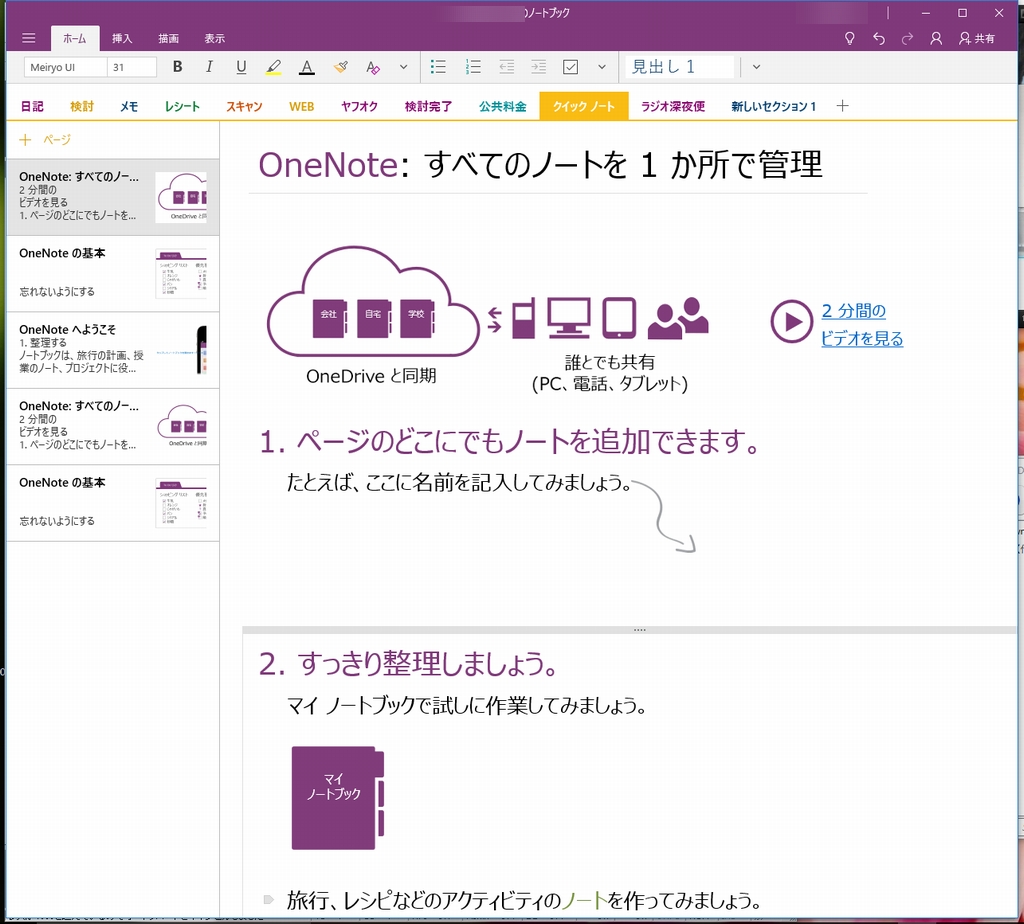This screenshot has height=924, width=1024.
Task: Select the ラジオ深夜便 section tab
Action: click(x=673, y=106)
